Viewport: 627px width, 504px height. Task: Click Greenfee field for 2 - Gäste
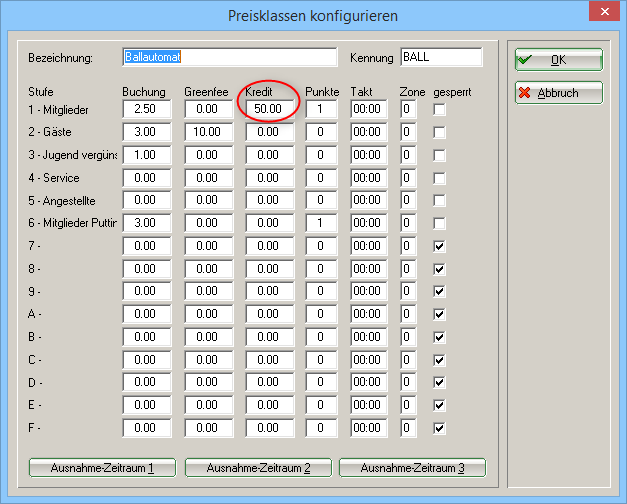click(x=208, y=132)
